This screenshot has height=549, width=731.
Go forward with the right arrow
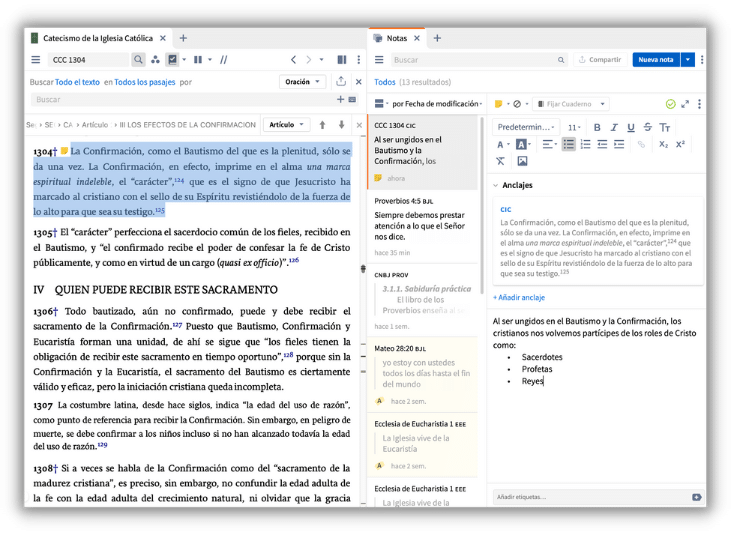click(309, 60)
